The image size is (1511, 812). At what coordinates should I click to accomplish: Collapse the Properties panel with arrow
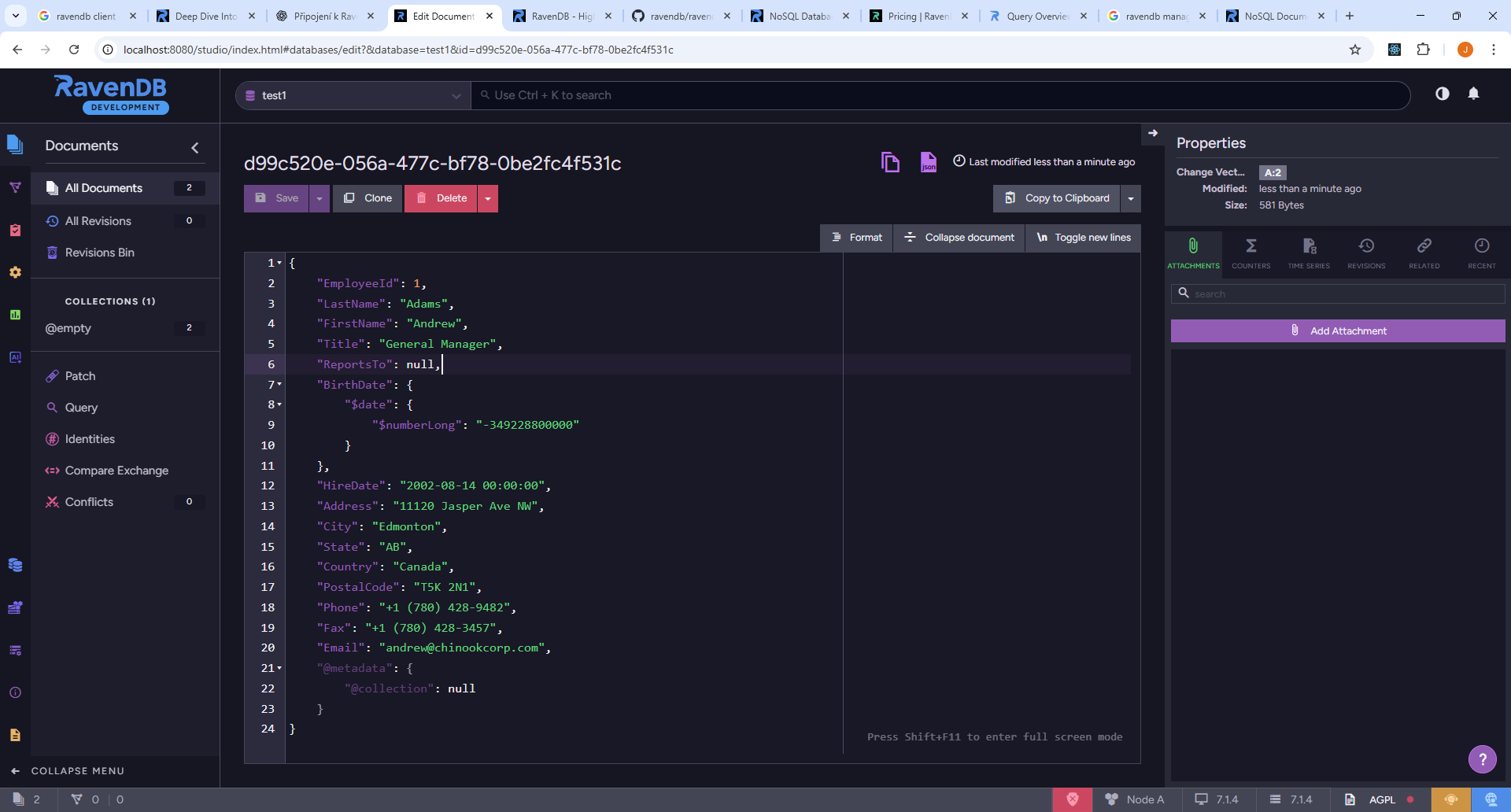click(x=1153, y=133)
